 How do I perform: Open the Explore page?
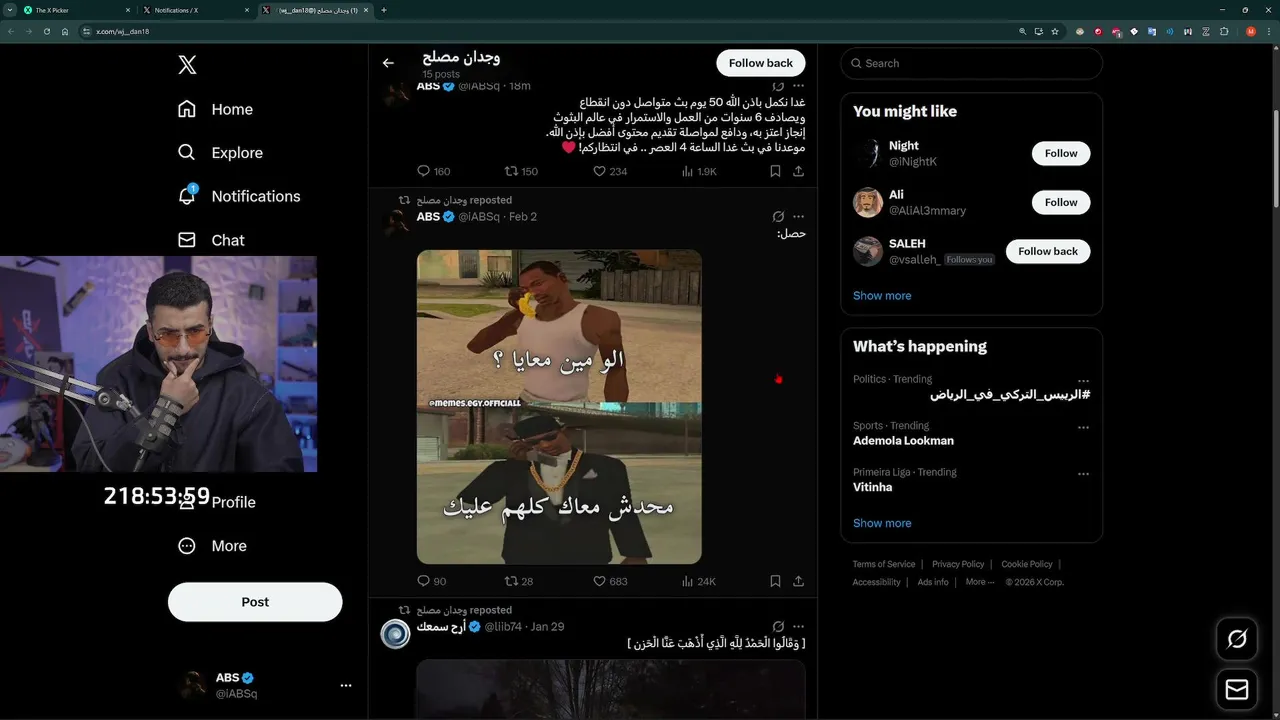[220, 153]
